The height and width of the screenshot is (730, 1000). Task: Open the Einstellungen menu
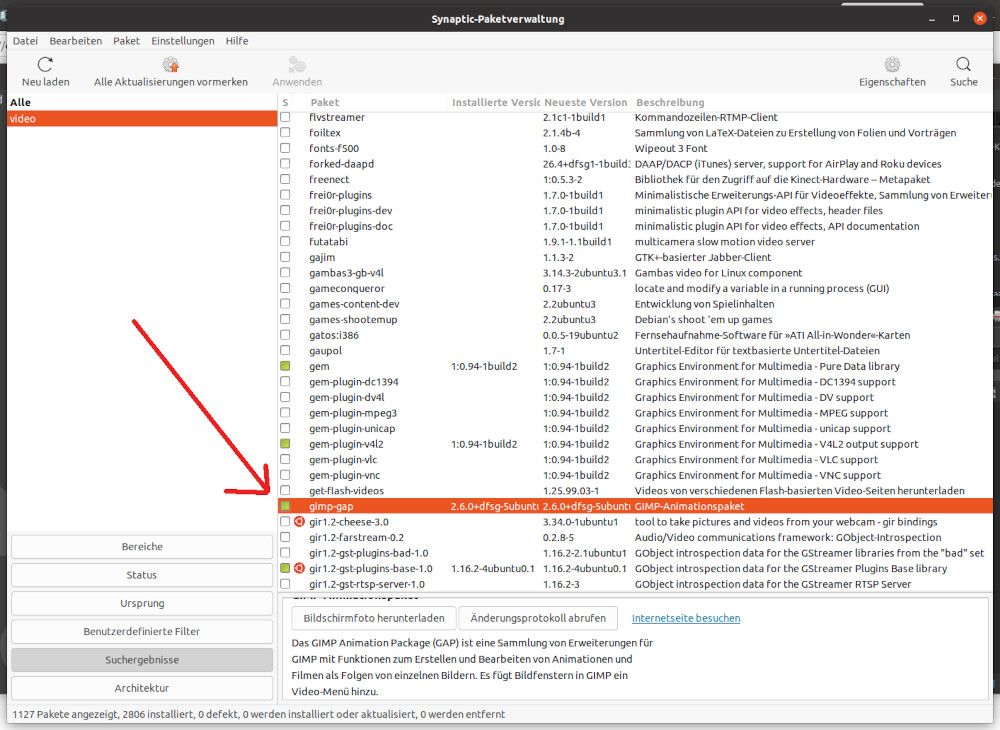182,41
